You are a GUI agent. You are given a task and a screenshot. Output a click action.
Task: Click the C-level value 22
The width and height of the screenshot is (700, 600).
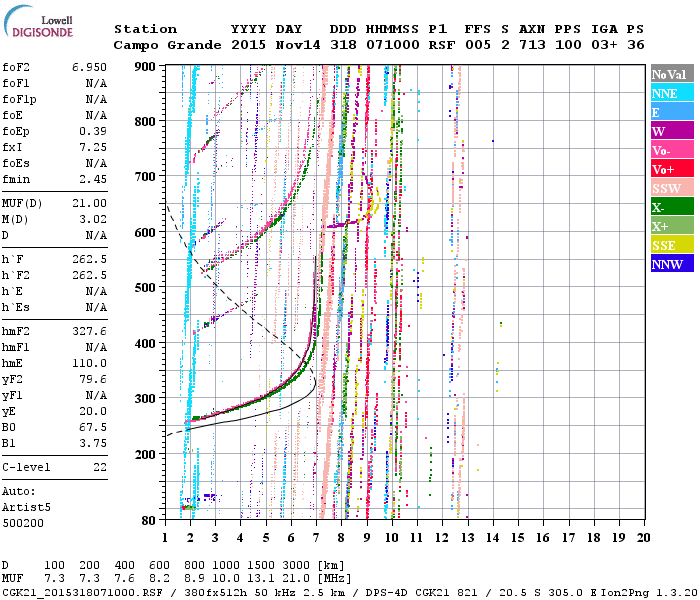100,467
